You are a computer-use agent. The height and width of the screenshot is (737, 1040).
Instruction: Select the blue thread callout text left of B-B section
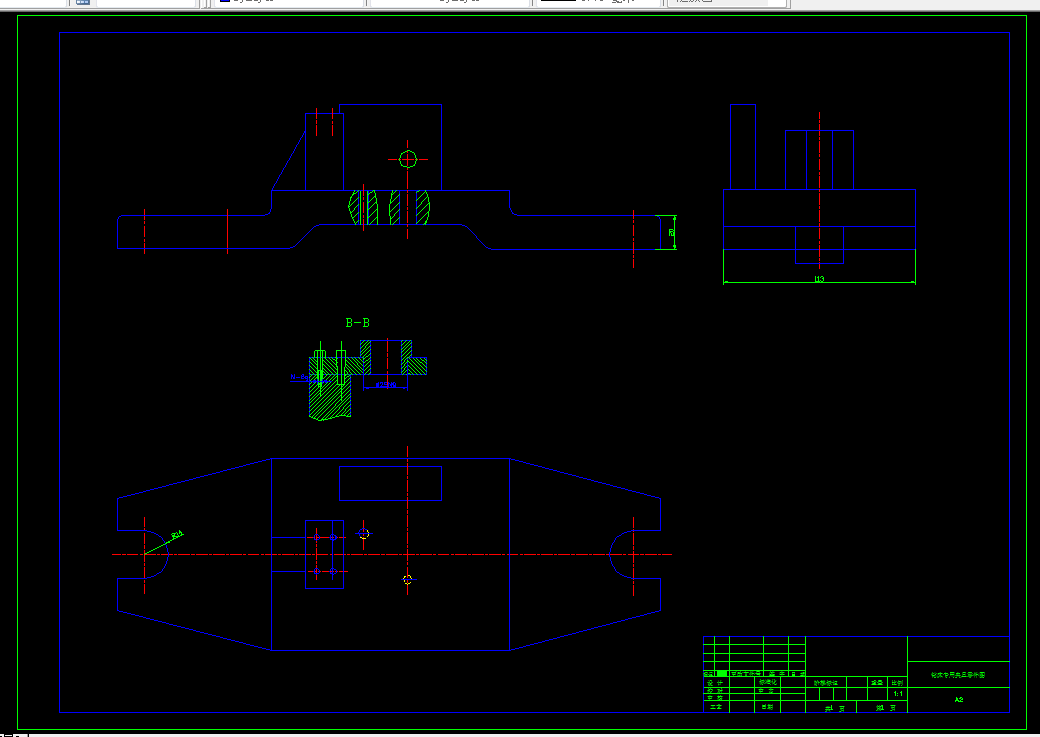click(300, 377)
